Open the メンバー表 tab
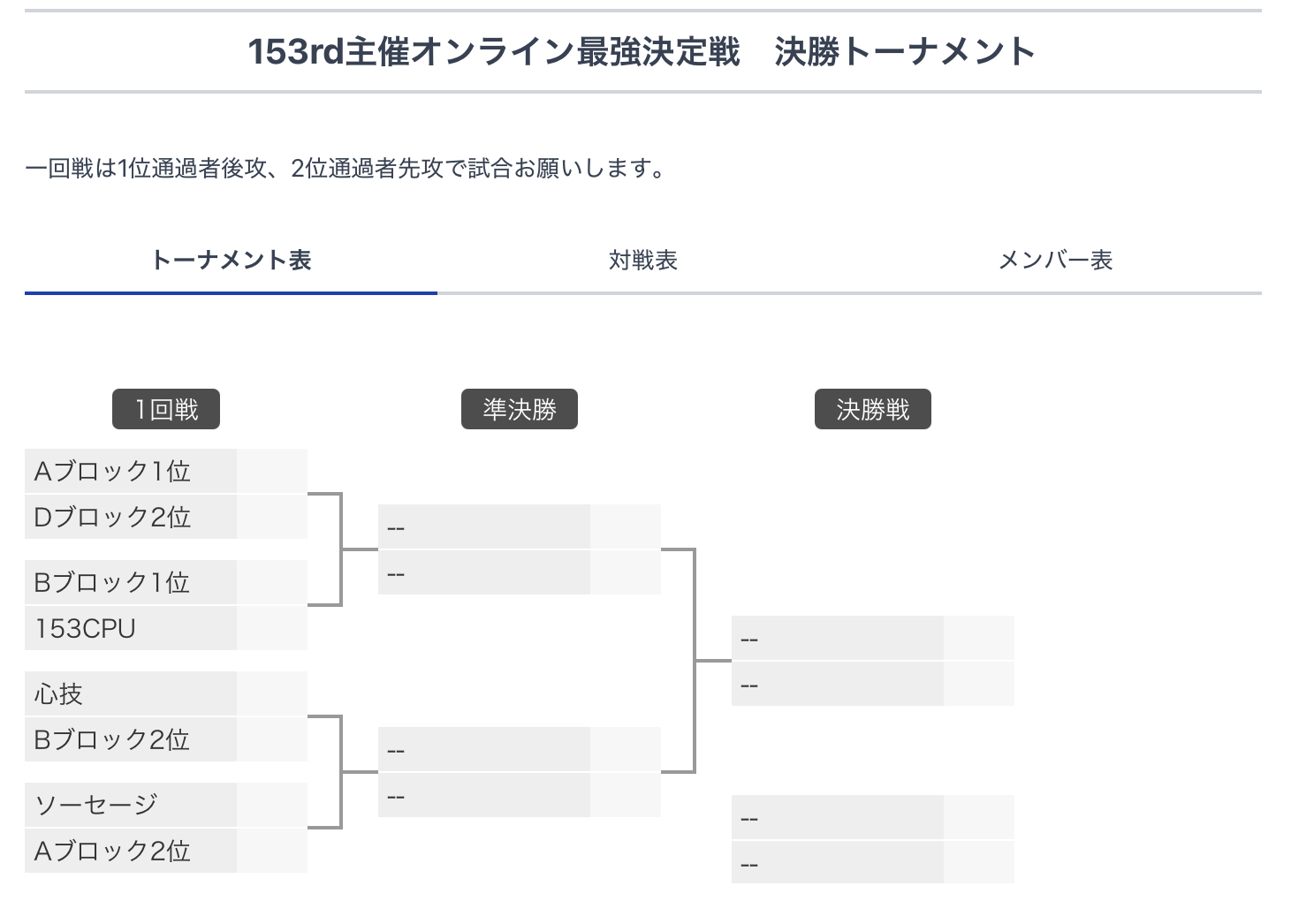1314x924 pixels. (1055, 261)
